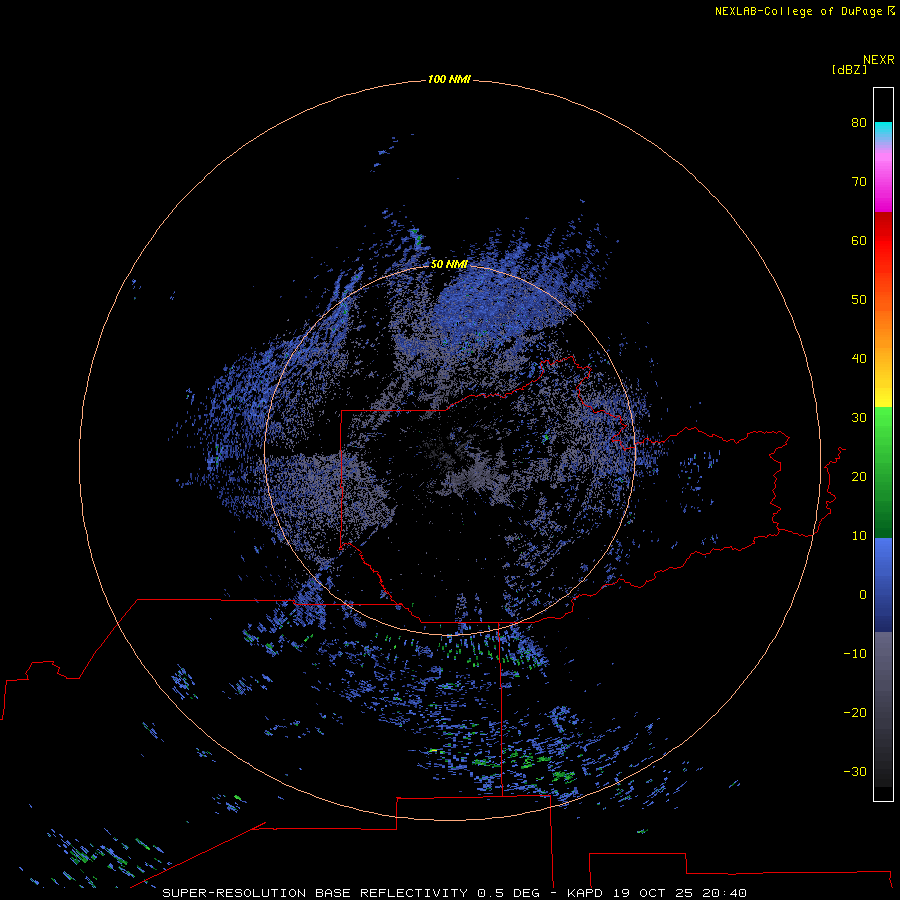
Task: Click the 80 value on the dBZ scale
Action: coord(859,122)
